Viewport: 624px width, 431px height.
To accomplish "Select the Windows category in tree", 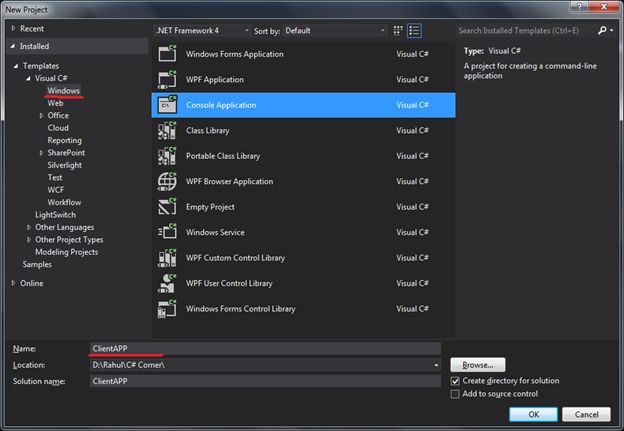I will point(64,90).
